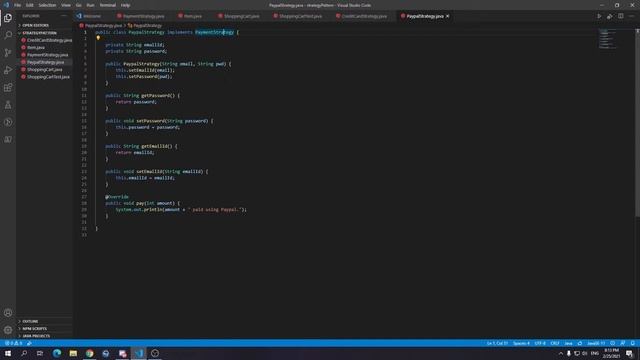640x360 pixels.
Task: Switch to Visual Studio Code taskbar icon
Action: coord(139,353)
